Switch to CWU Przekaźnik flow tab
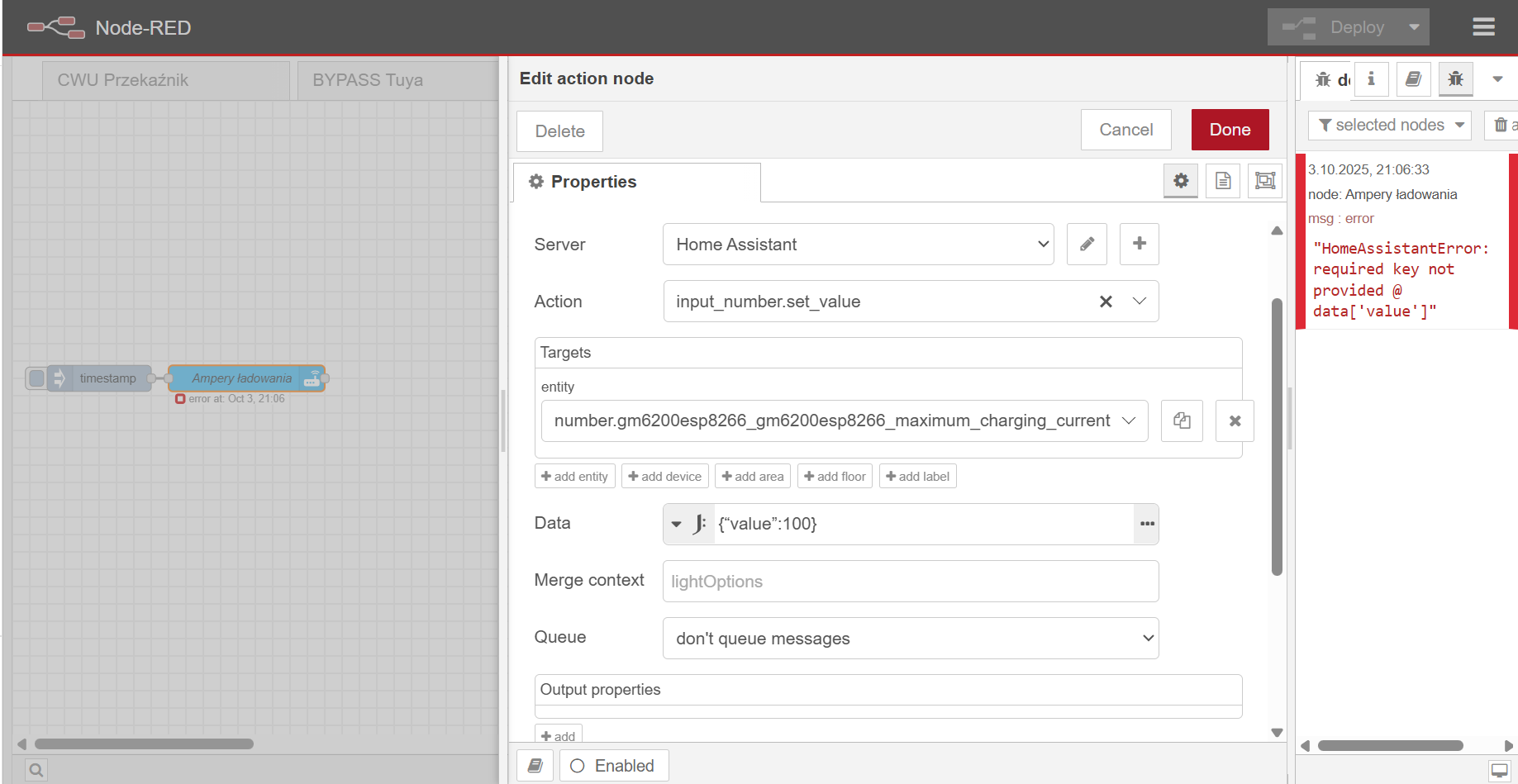This screenshot has width=1518, height=784. [123, 80]
